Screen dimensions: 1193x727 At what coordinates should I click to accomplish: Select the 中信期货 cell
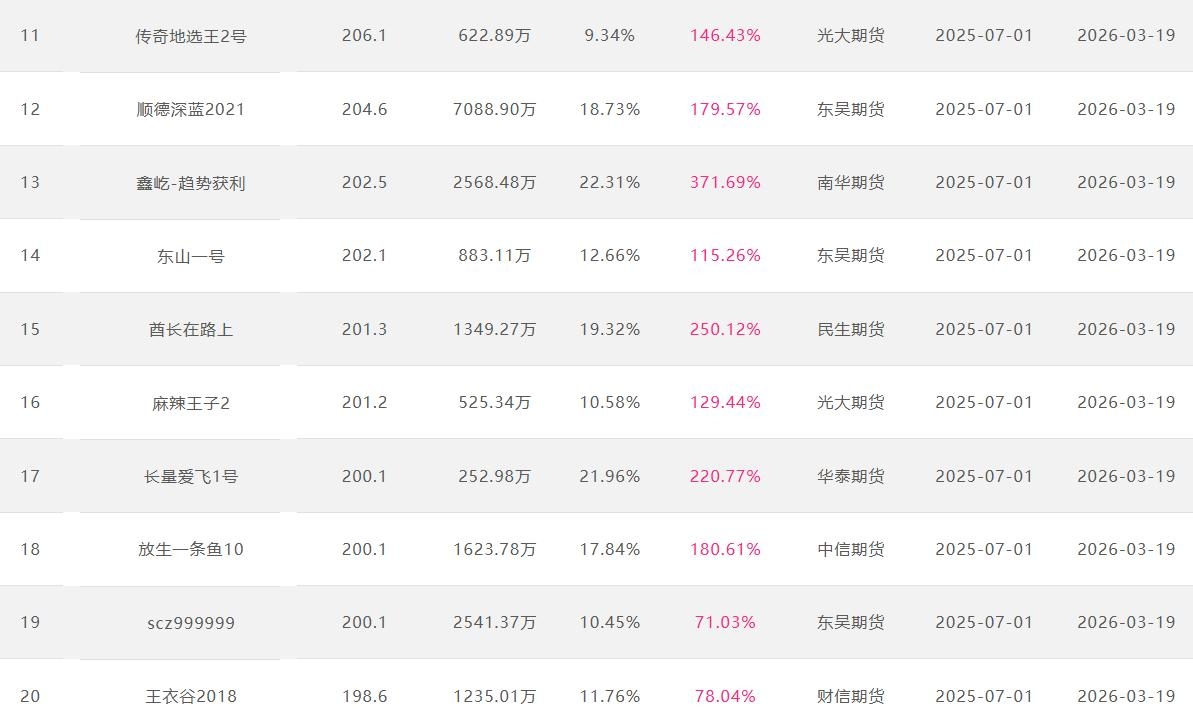tap(850, 549)
